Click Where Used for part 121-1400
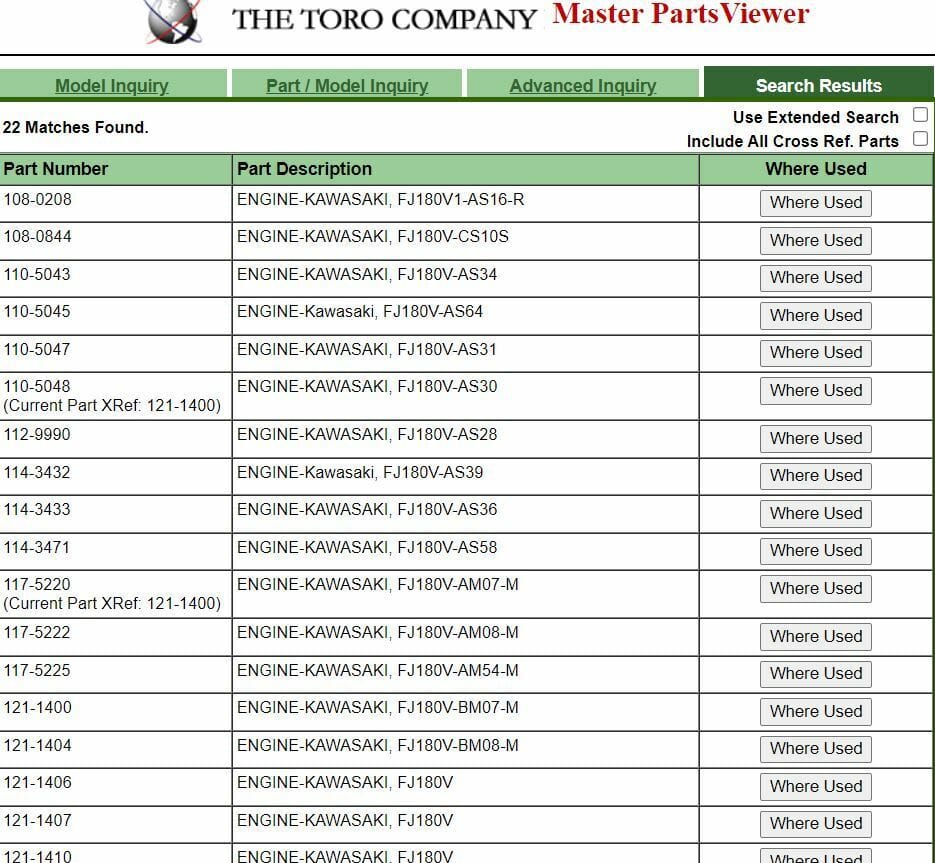Image resolution: width=935 pixels, height=863 pixels. 815,712
